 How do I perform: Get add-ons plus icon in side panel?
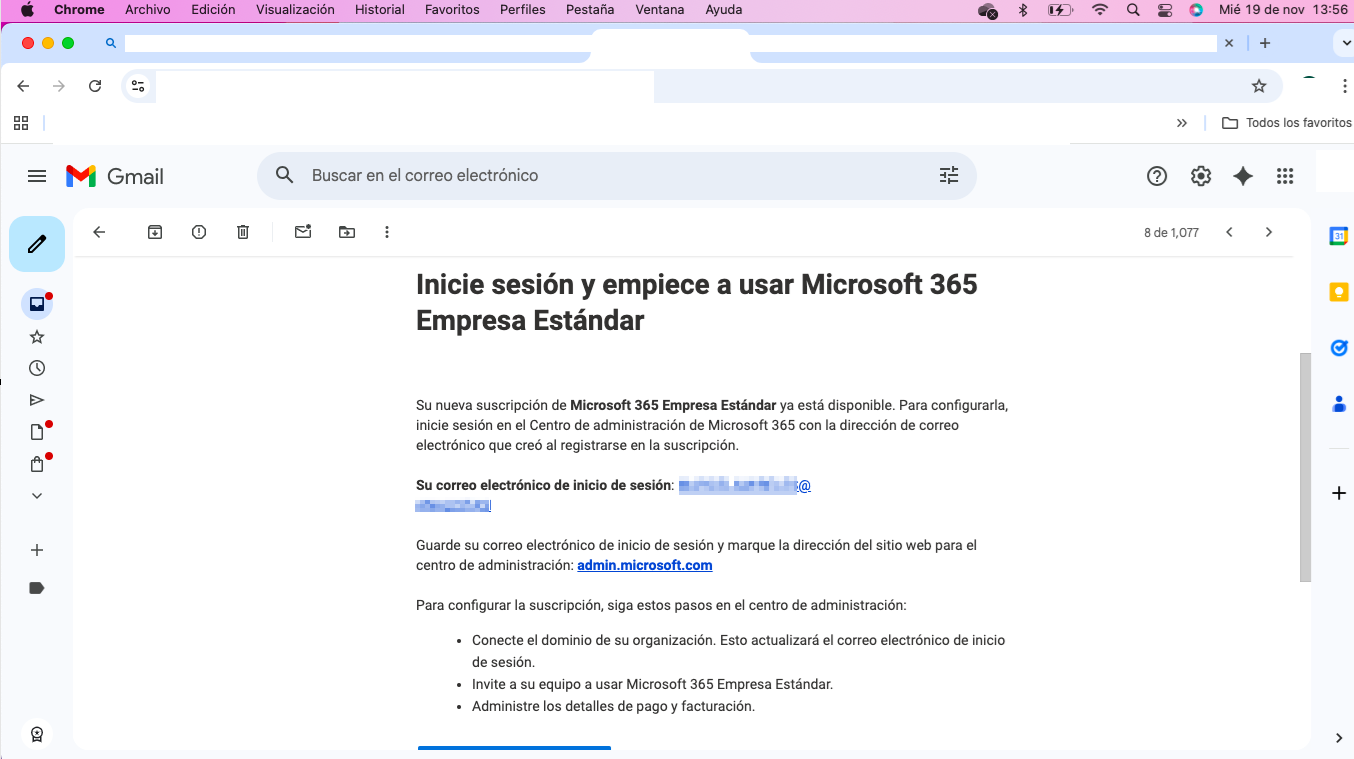pyautogui.click(x=1339, y=493)
